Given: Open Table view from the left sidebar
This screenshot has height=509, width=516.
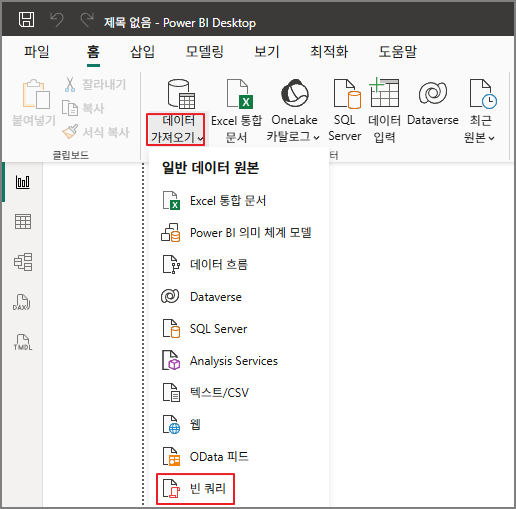Looking at the screenshot, I should [23, 222].
